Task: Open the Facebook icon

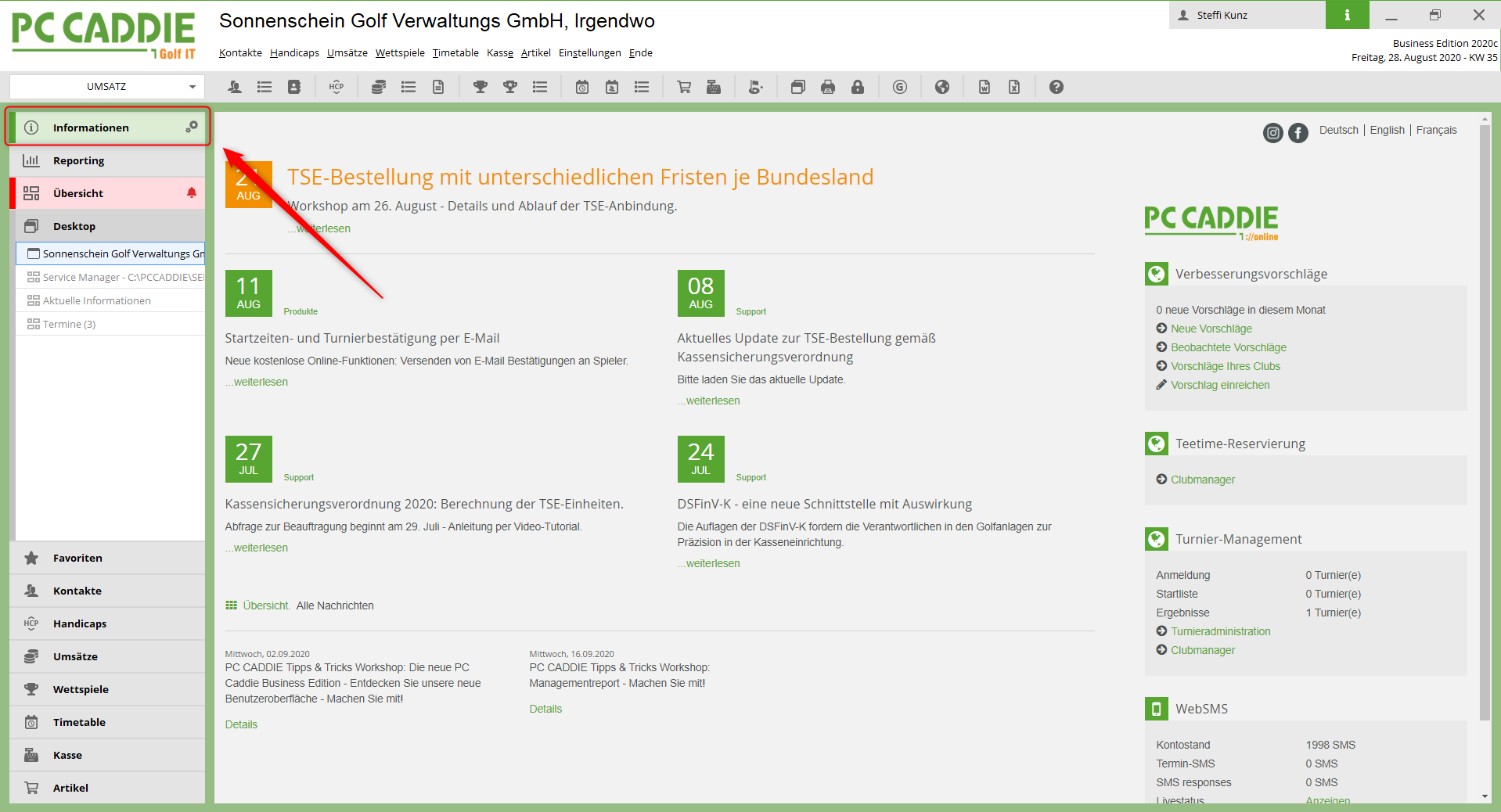Action: (x=1298, y=133)
